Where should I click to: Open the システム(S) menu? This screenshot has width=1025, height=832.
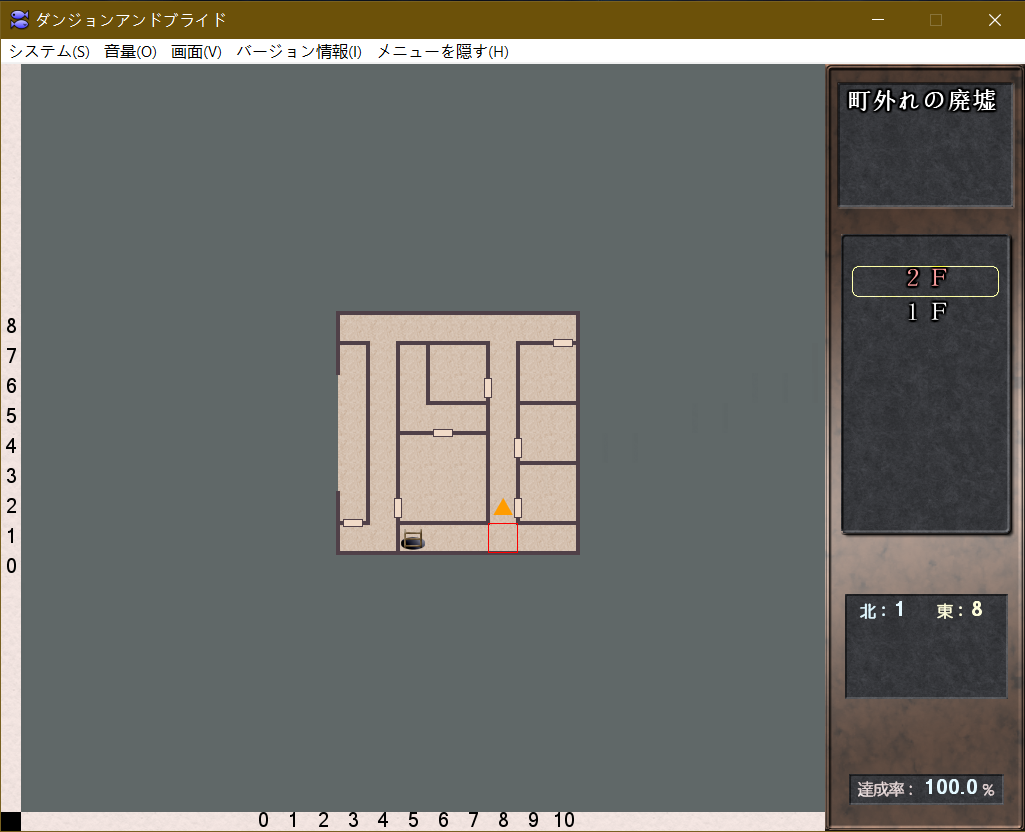coord(49,52)
